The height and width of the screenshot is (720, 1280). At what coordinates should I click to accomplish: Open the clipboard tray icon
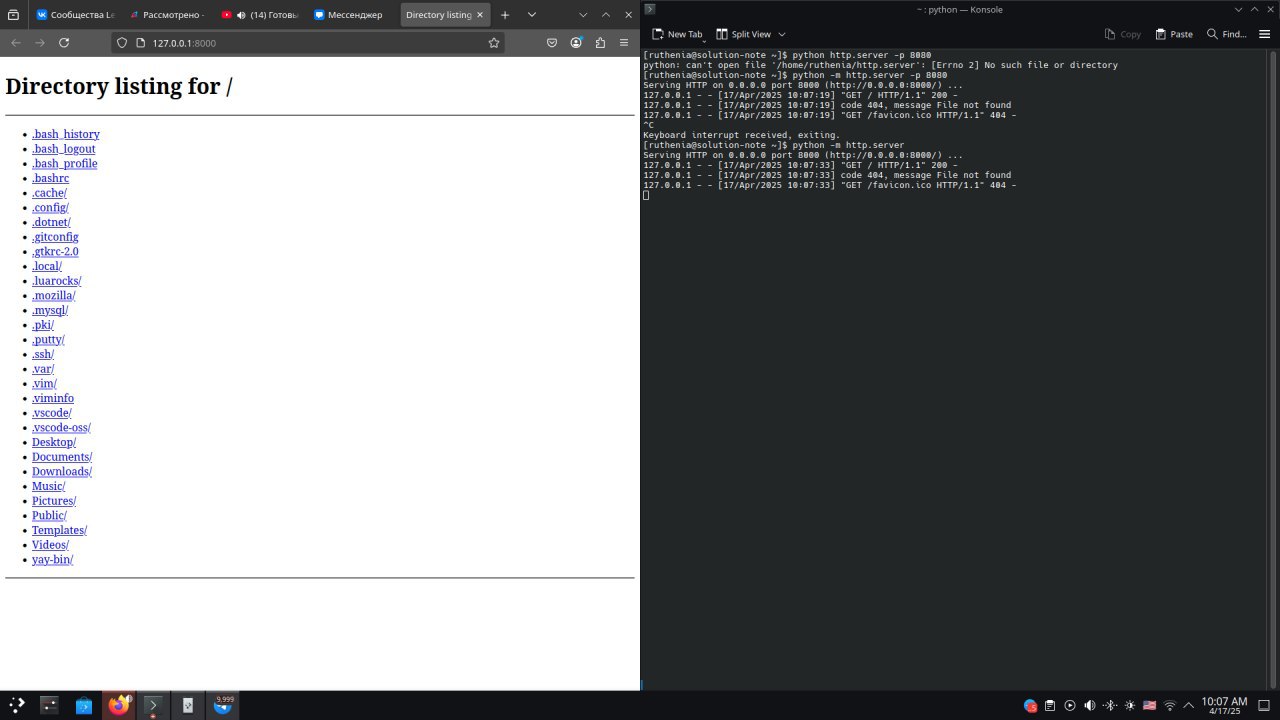pyautogui.click(x=1050, y=706)
